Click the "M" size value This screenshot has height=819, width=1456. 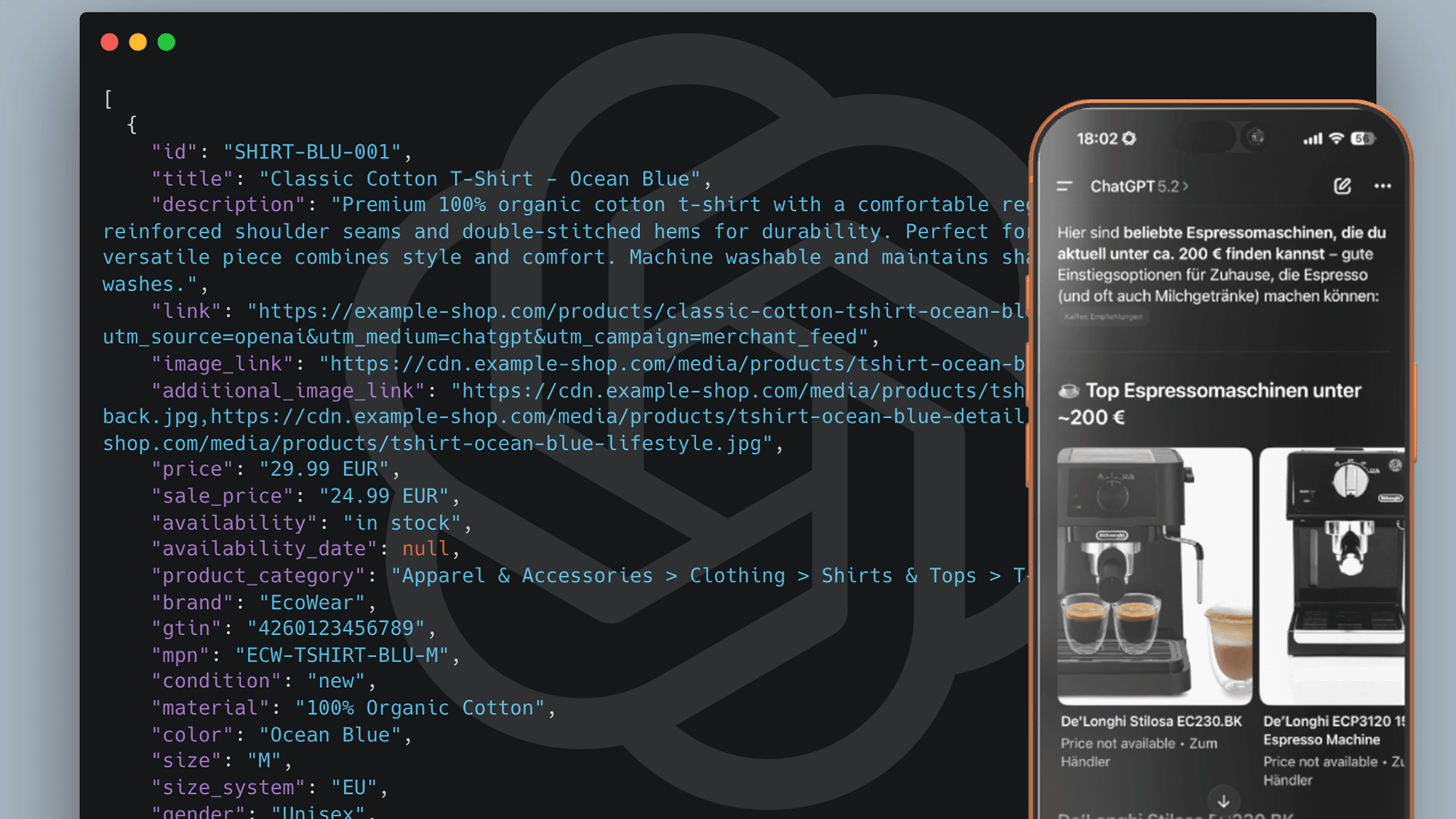click(264, 761)
